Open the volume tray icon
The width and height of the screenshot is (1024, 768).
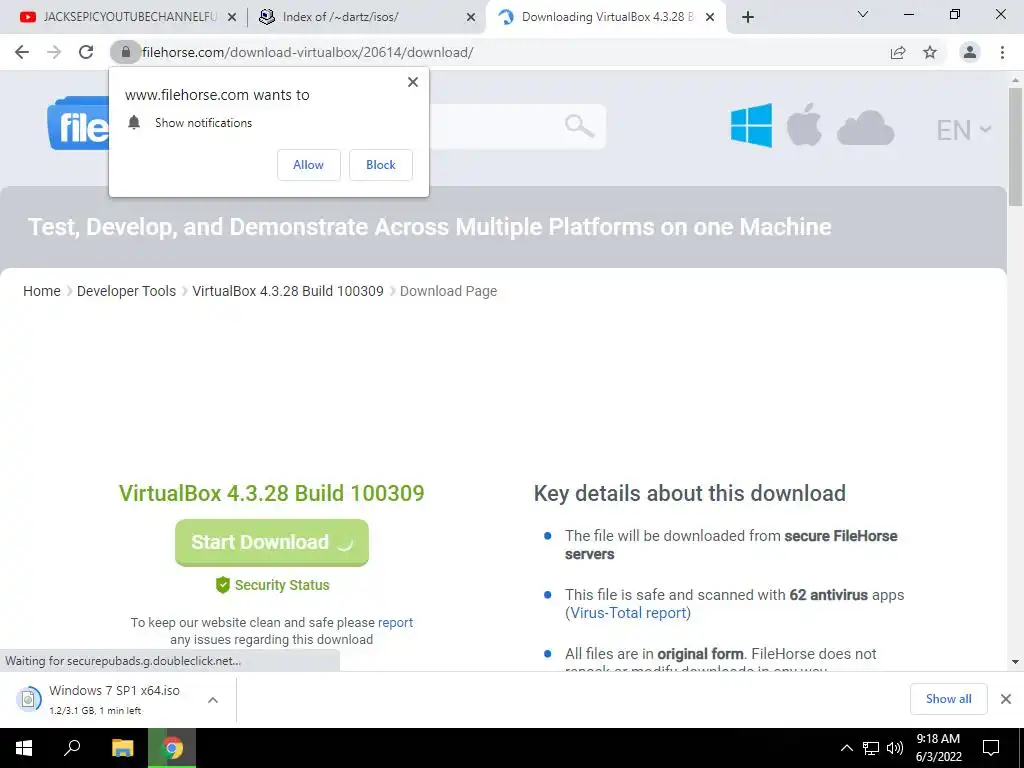(x=895, y=748)
